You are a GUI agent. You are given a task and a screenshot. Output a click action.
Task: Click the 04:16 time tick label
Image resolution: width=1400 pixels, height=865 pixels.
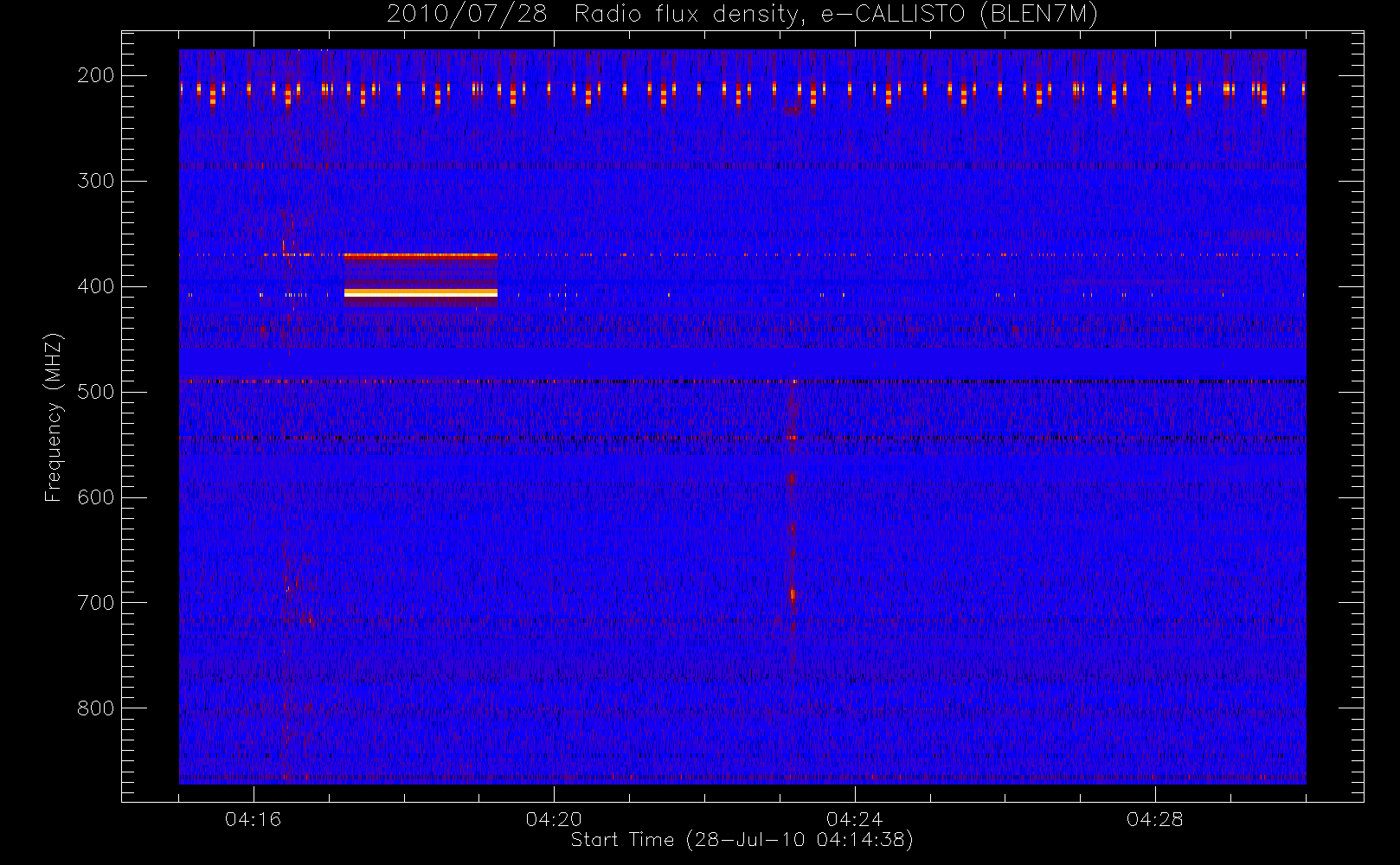tap(254, 819)
